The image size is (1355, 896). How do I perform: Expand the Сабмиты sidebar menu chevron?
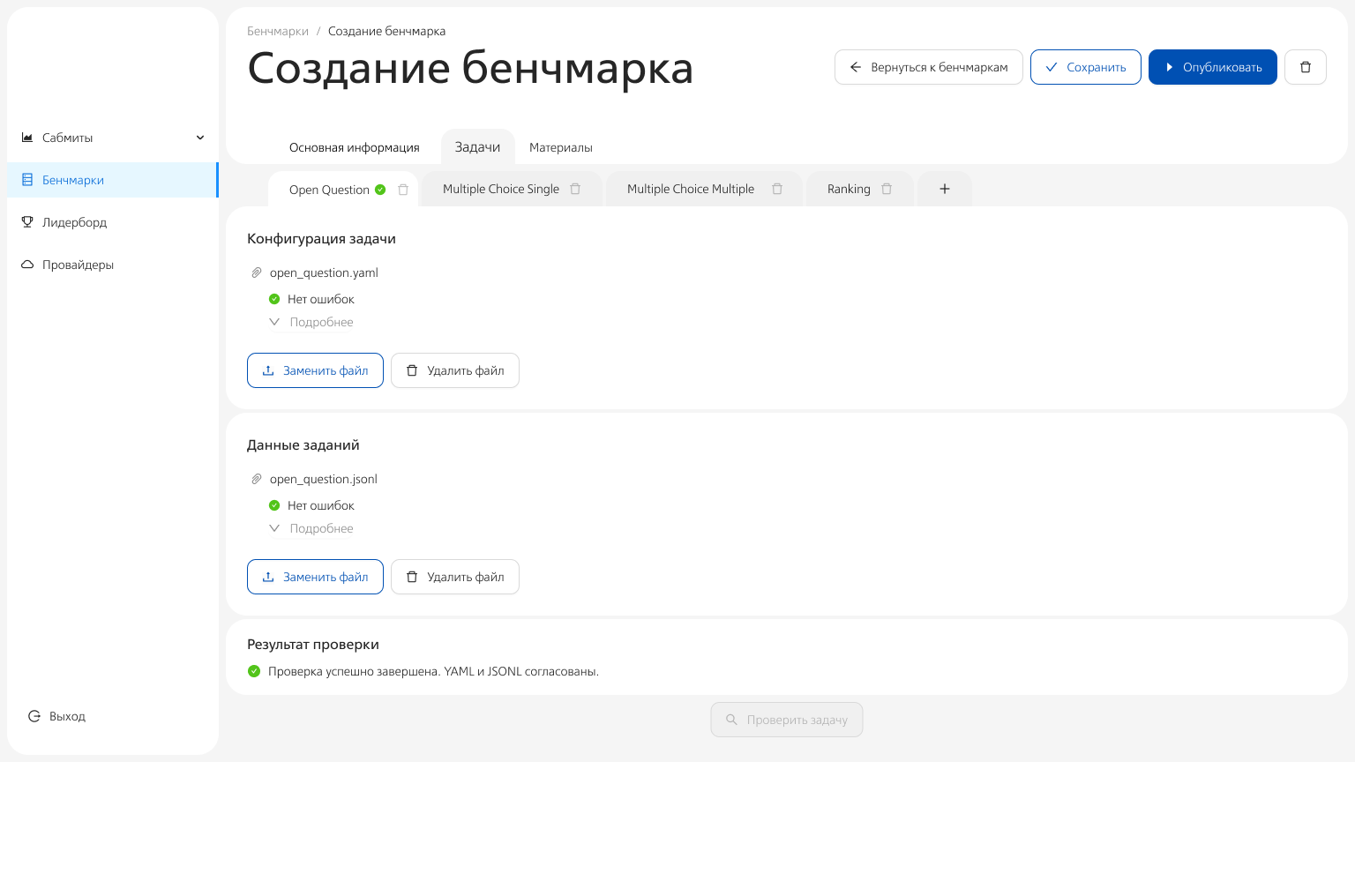(200, 138)
